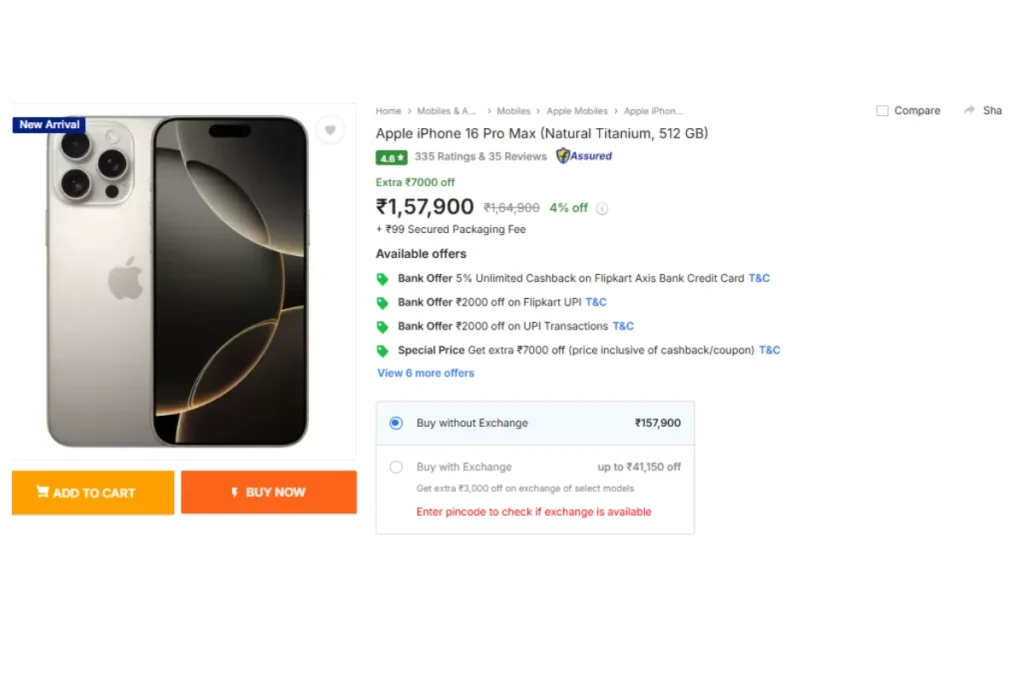Click Enter pincode to check exchange link
Screen dimensions: 1024x683
pos(534,512)
